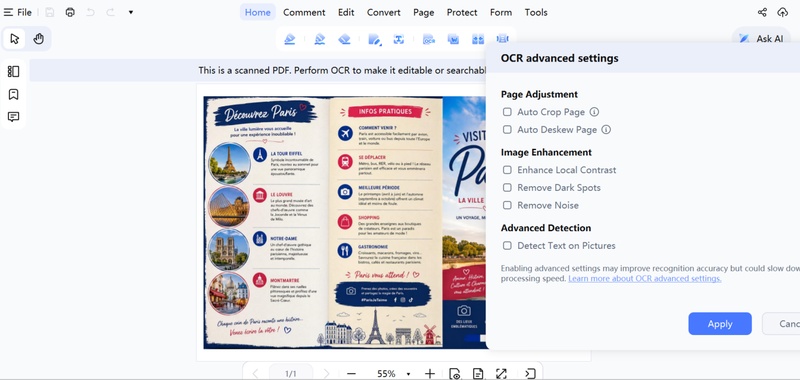Open the Tools tab
Screen dimensions: 800x380
[536, 12]
